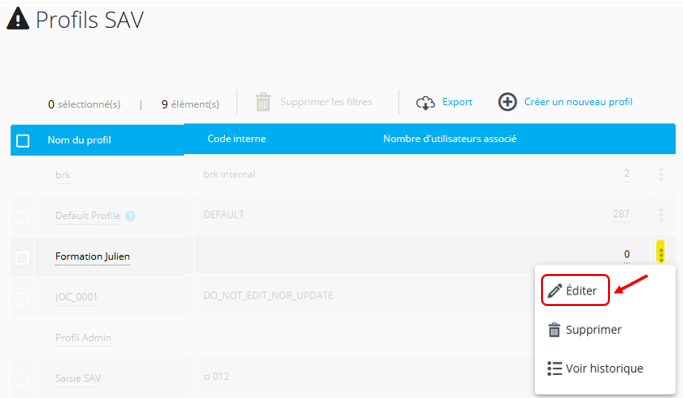Open the three-dot menu for Default Profile

tap(661, 214)
